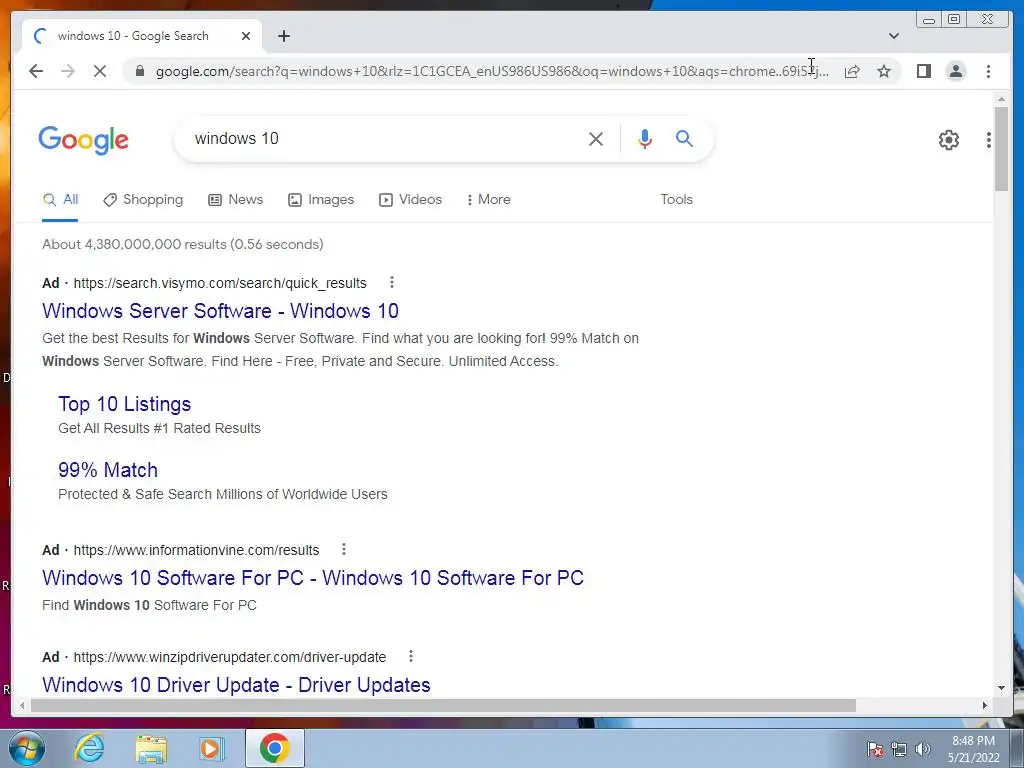Open network status tray icon
Viewport: 1024px width, 768px height.
(899, 749)
